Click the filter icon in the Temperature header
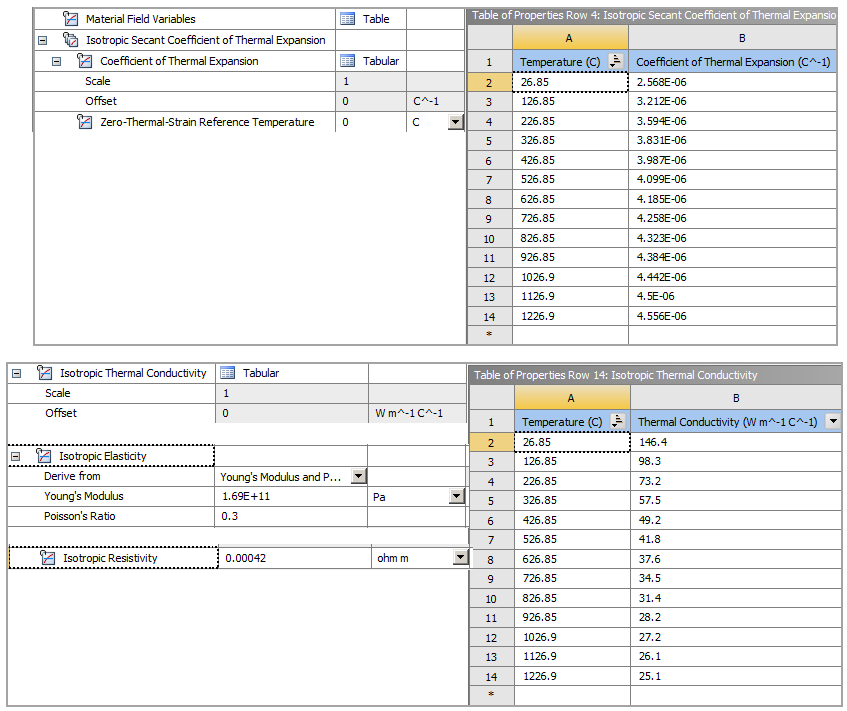The height and width of the screenshot is (711, 847). [618, 61]
